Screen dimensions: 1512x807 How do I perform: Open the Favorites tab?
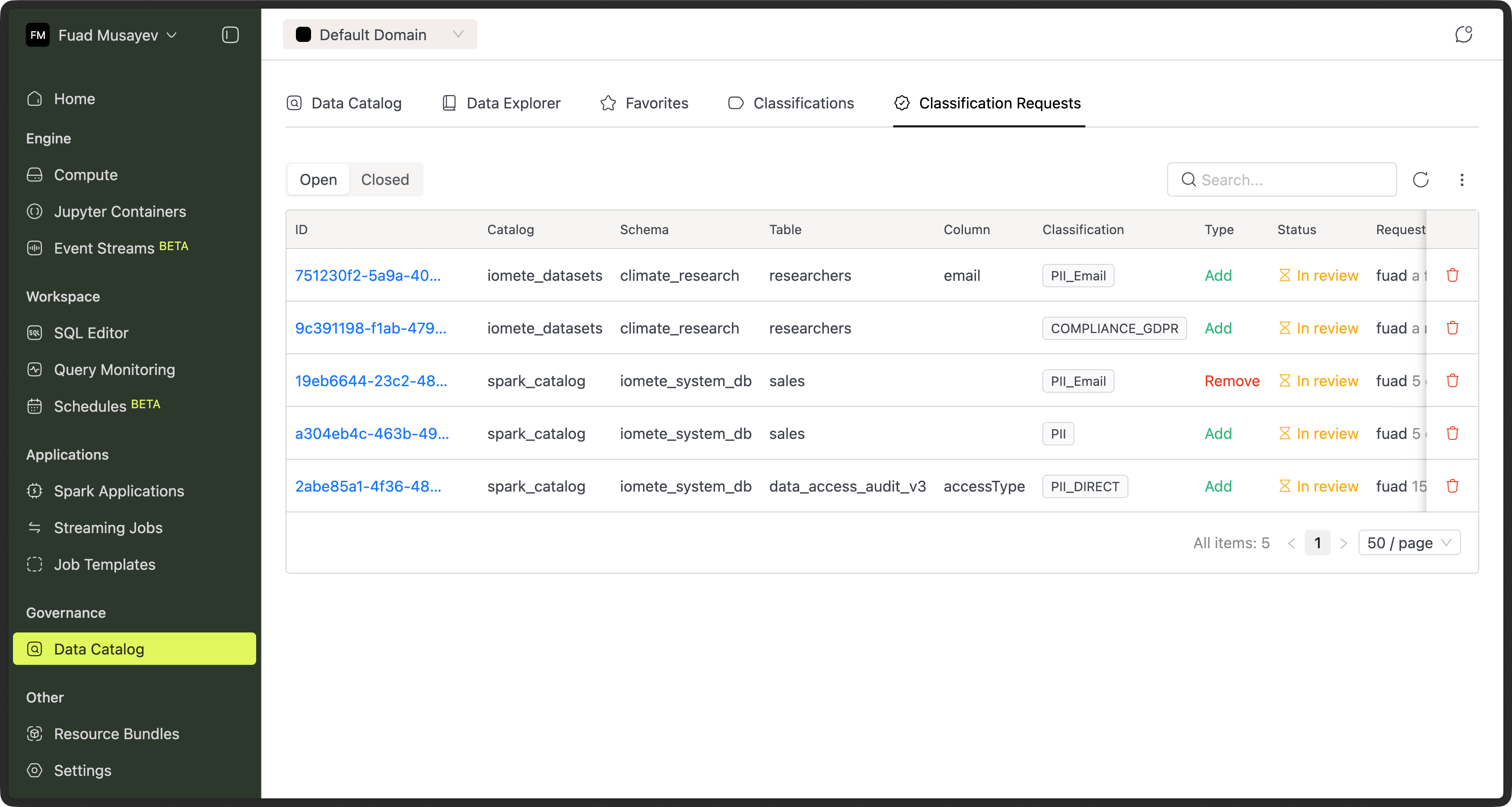tap(645, 103)
